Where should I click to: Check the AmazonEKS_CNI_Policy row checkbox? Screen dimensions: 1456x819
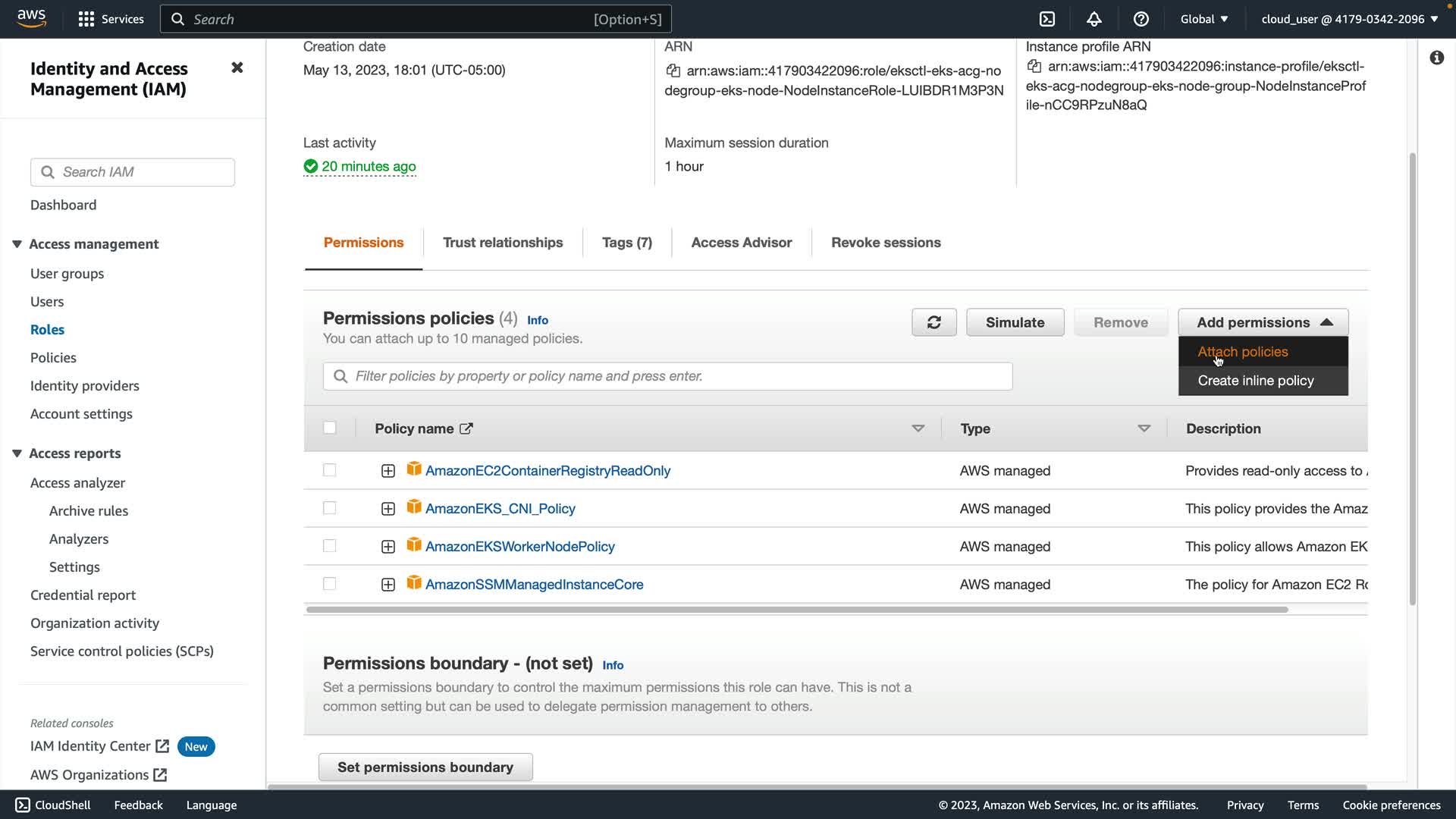point(329,508)
